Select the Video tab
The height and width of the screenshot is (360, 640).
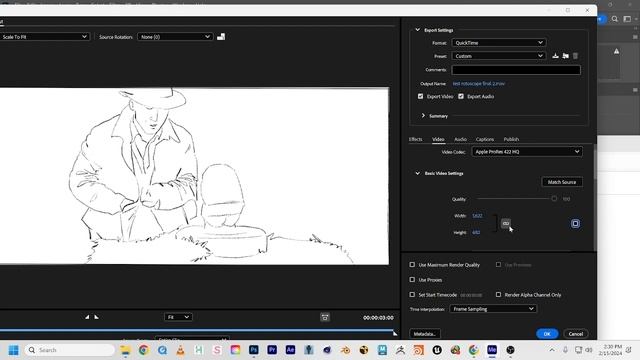tap(438, 139)
